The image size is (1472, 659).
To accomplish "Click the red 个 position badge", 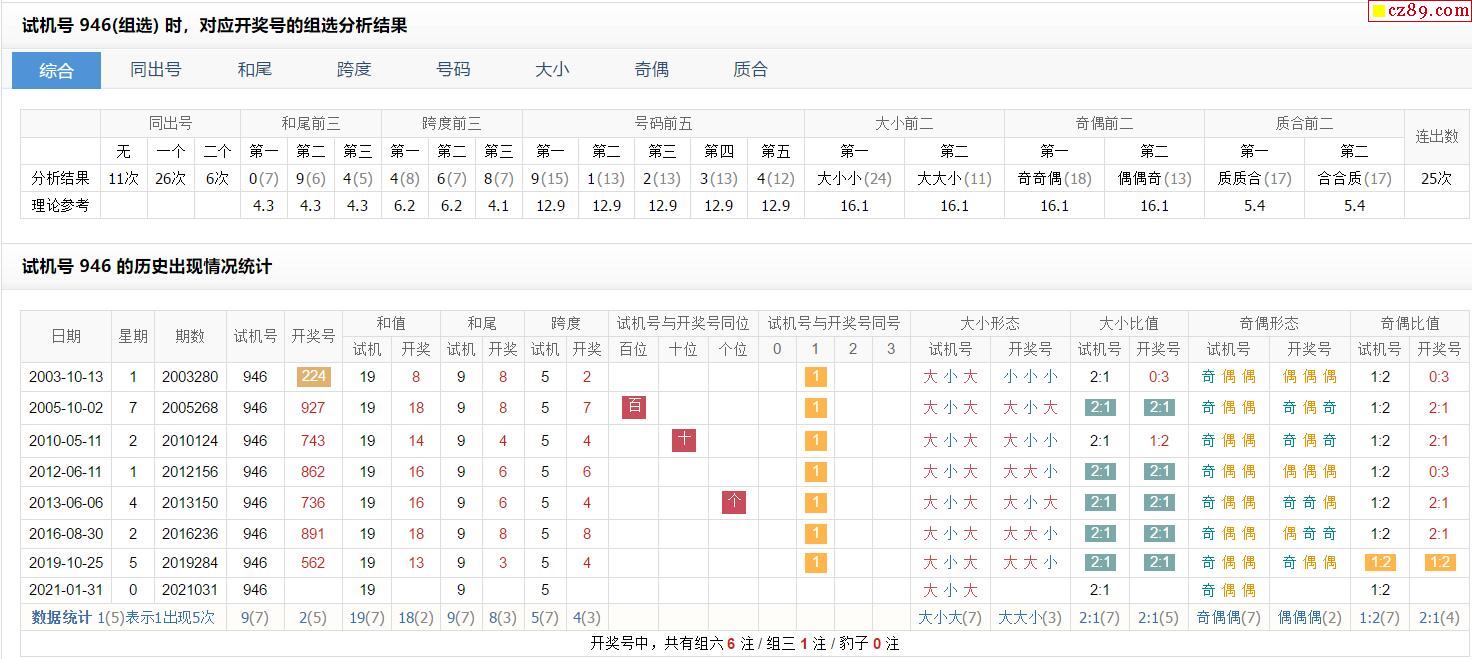I will pos(733,502).
